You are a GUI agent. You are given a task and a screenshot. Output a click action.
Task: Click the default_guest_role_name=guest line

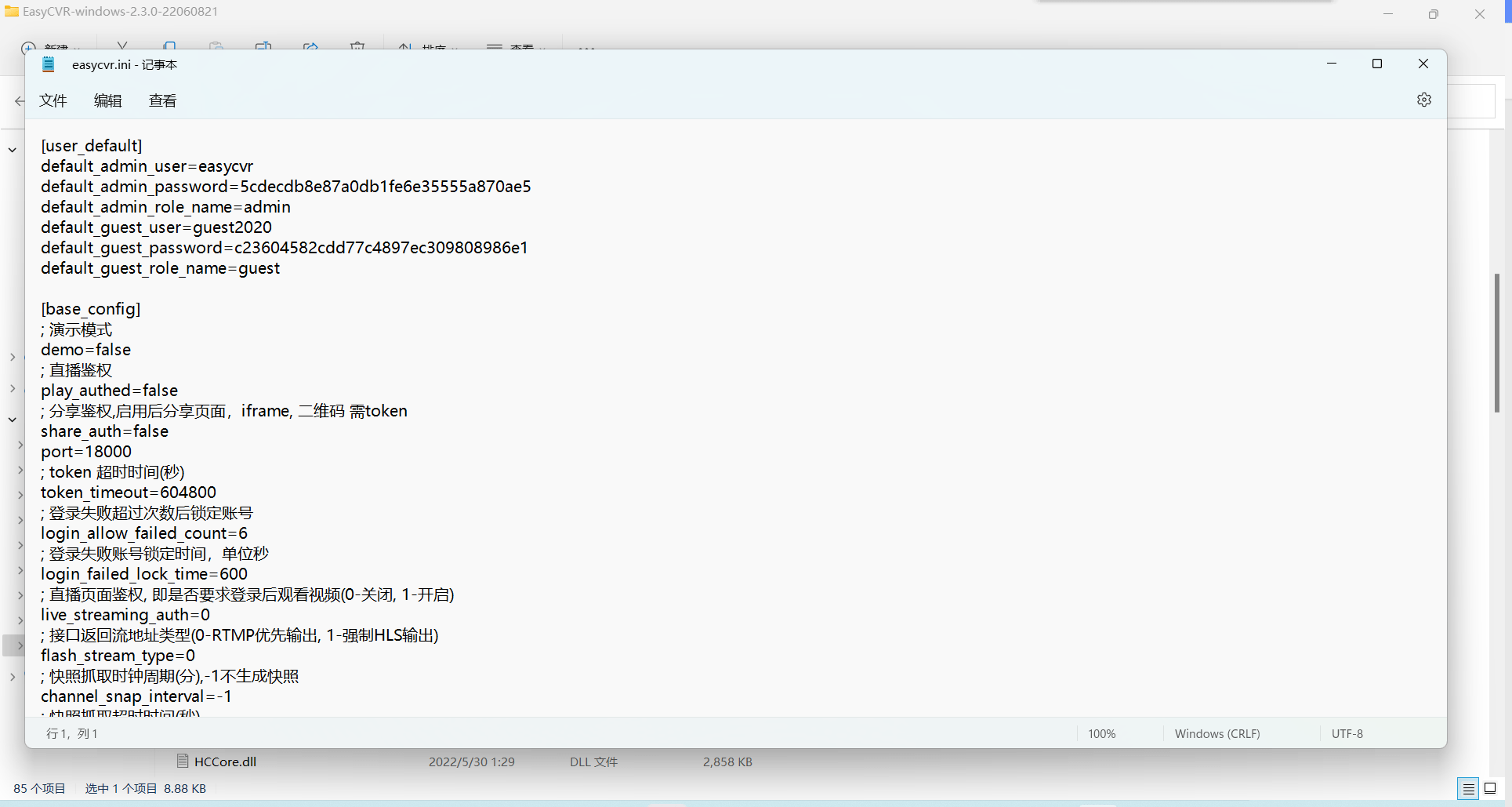[x=161, y=267]
